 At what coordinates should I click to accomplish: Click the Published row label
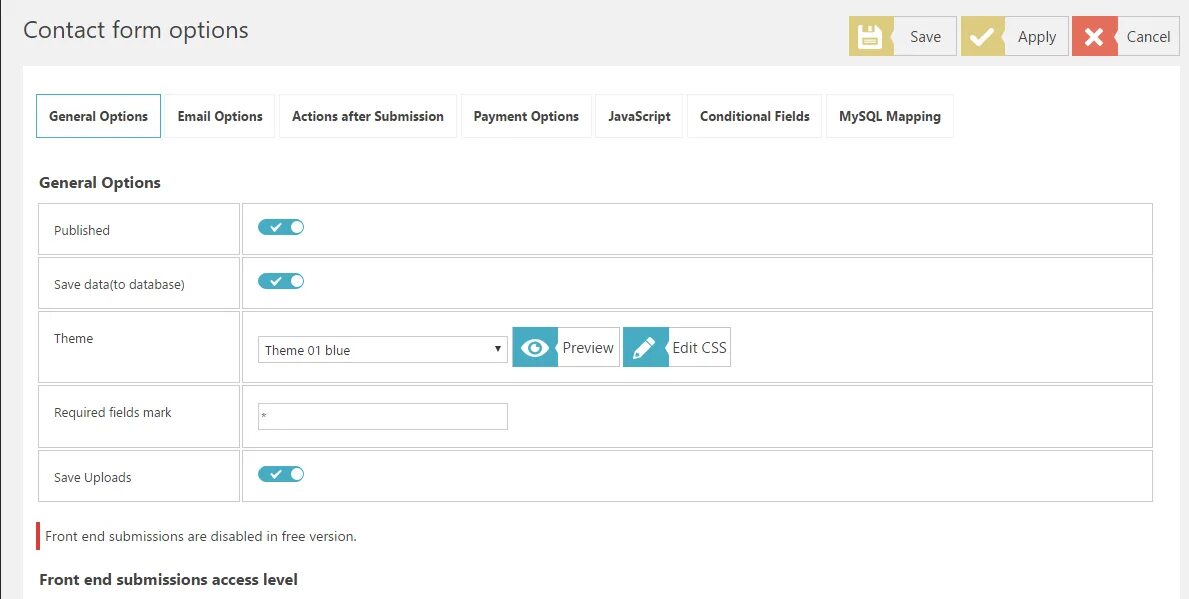pyautogui.click(x=82, y=231)
